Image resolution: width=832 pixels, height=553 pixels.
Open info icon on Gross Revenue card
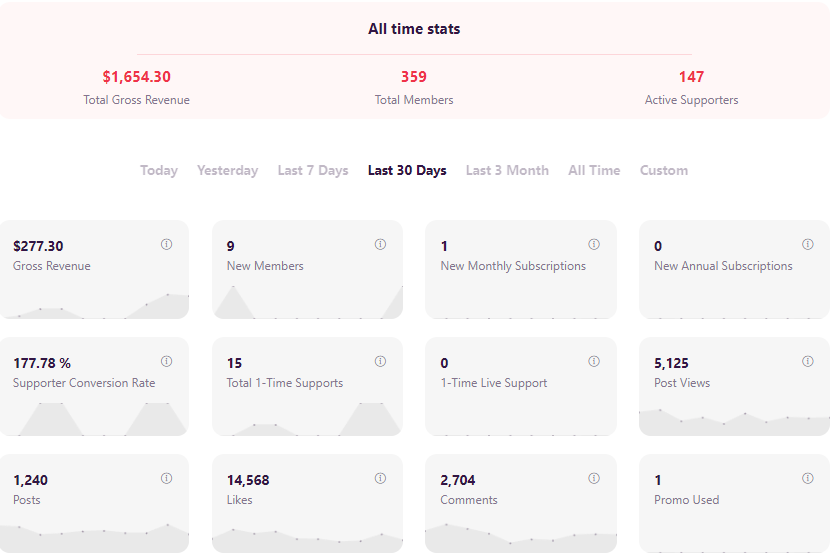(167, 244)
